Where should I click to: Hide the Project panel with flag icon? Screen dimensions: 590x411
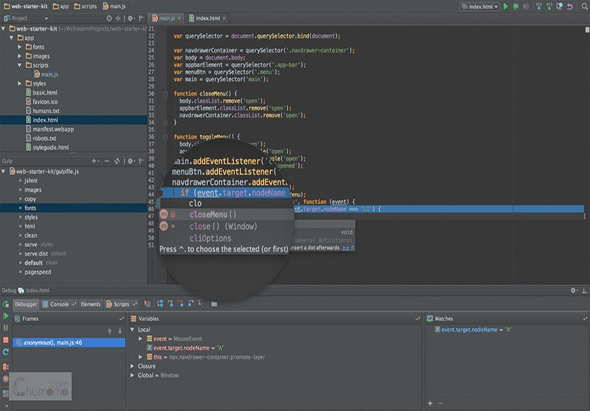141,18
